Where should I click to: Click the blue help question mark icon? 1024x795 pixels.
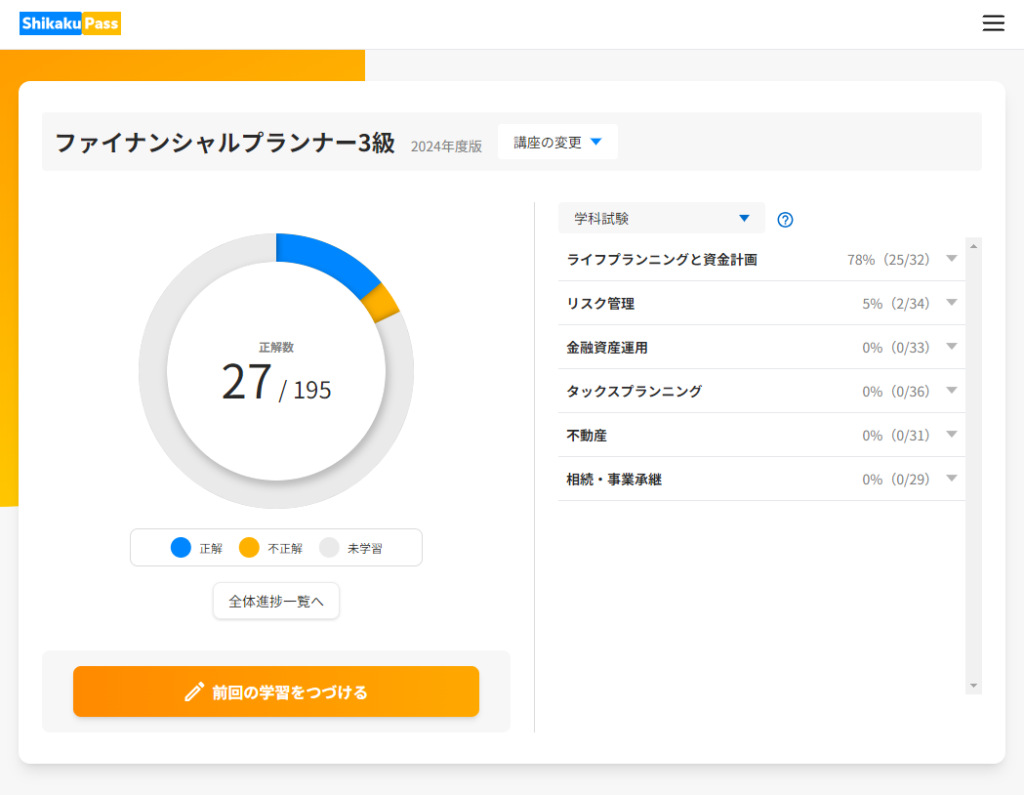point(785,220)
